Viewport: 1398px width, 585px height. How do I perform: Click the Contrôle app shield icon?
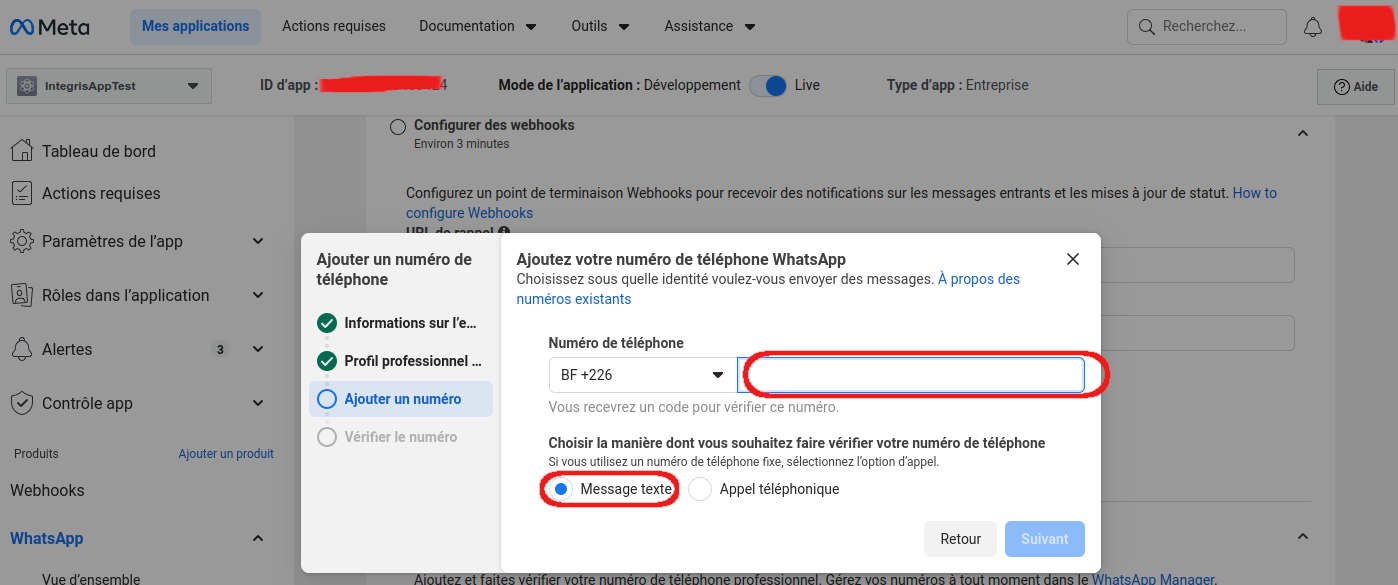click(x=22, y=403)
